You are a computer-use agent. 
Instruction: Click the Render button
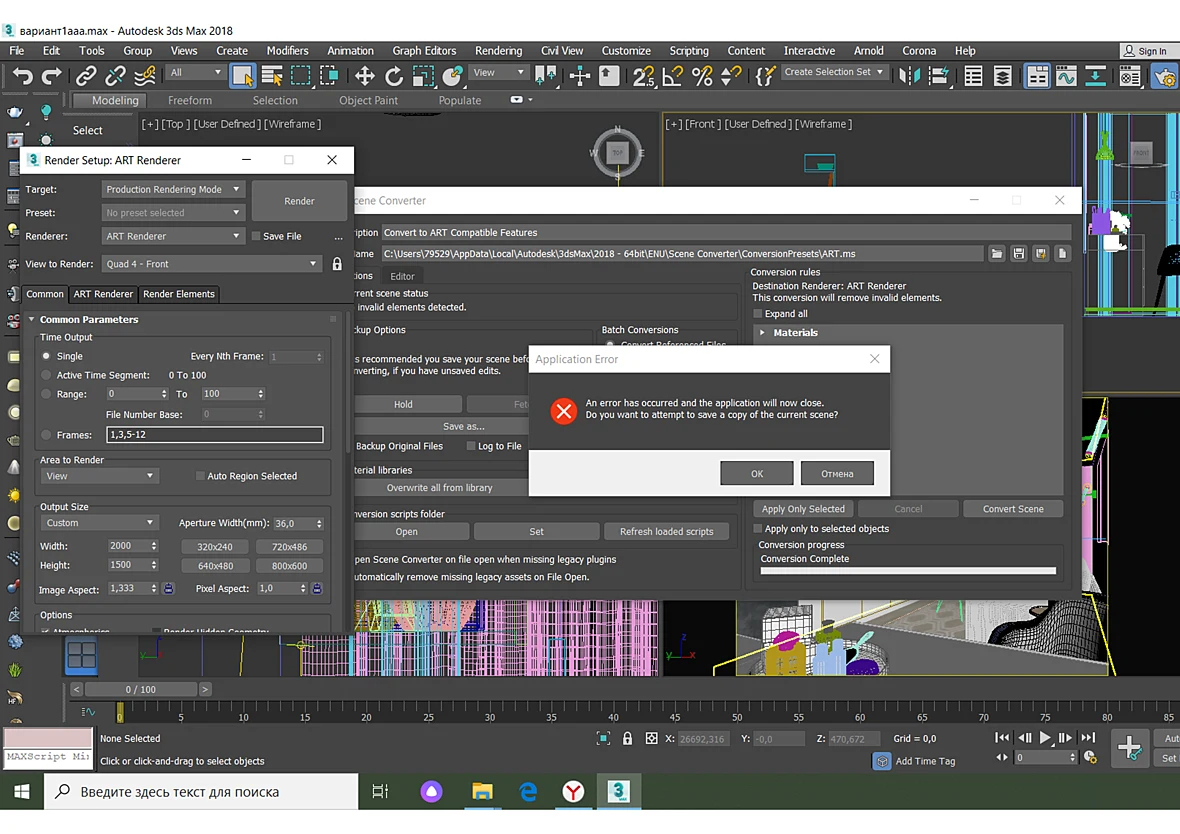point(300,201)
